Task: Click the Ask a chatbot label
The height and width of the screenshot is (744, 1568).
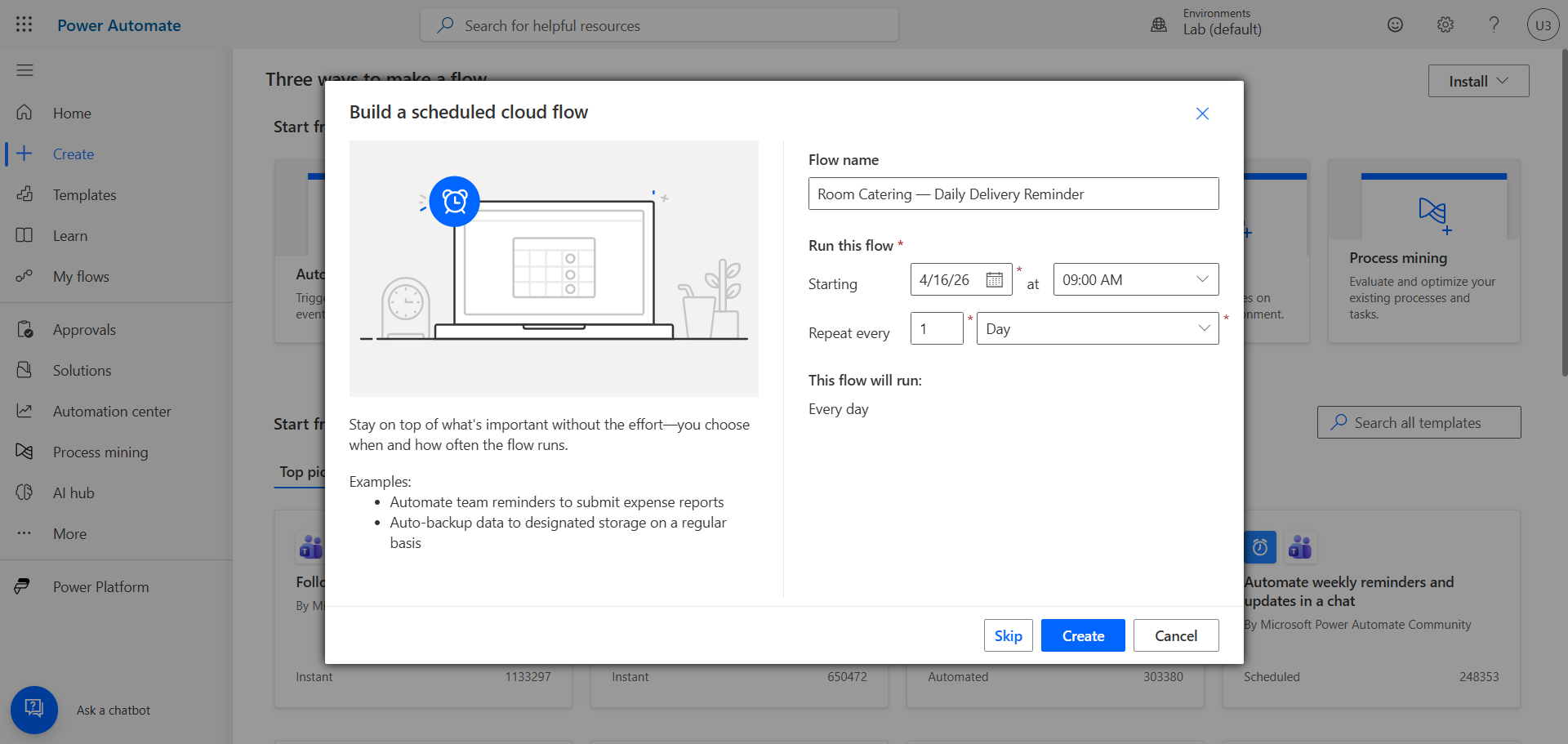Action: pos(114,711)
